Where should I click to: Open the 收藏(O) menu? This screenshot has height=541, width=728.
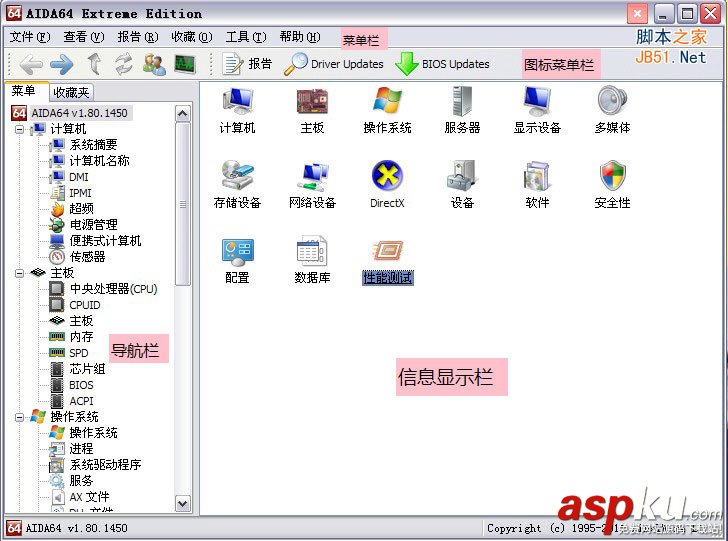coord(192,37)
